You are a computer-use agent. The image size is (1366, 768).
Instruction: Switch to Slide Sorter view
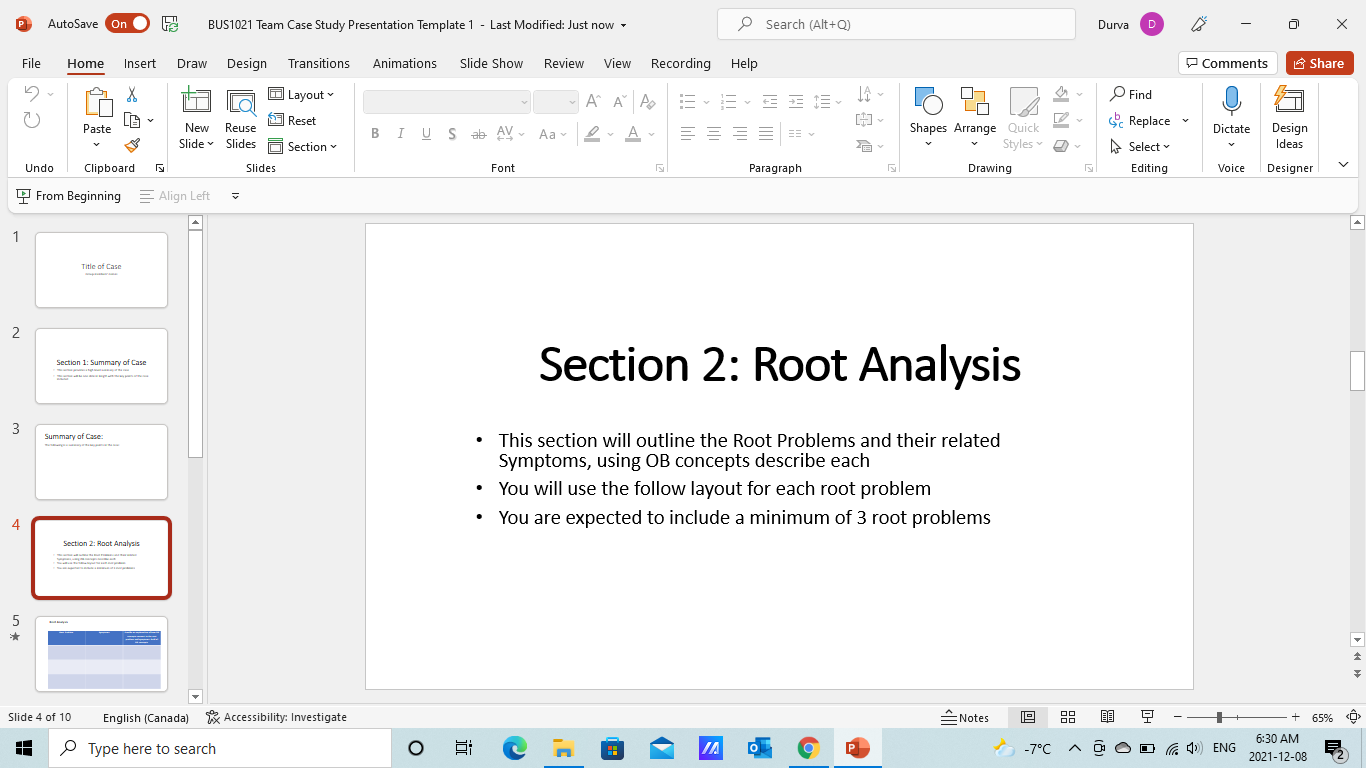click(x=1068, y=717)
